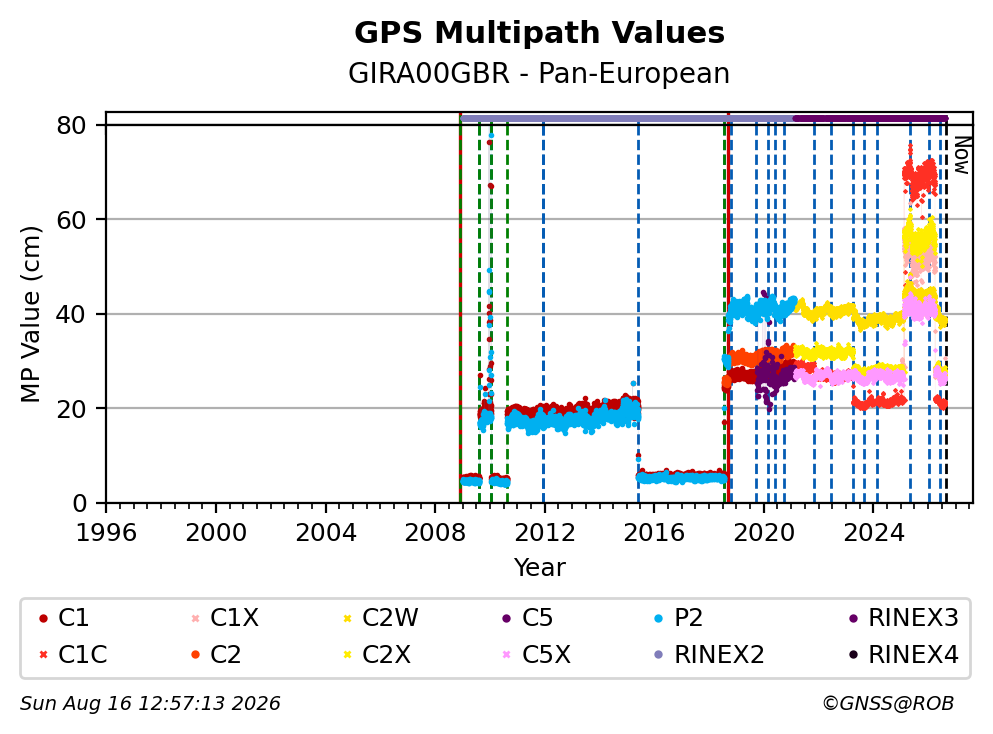This screenshot has width=993, height=734.
Task: Click the C5X pink legend entry
Action: click(536, 654)
